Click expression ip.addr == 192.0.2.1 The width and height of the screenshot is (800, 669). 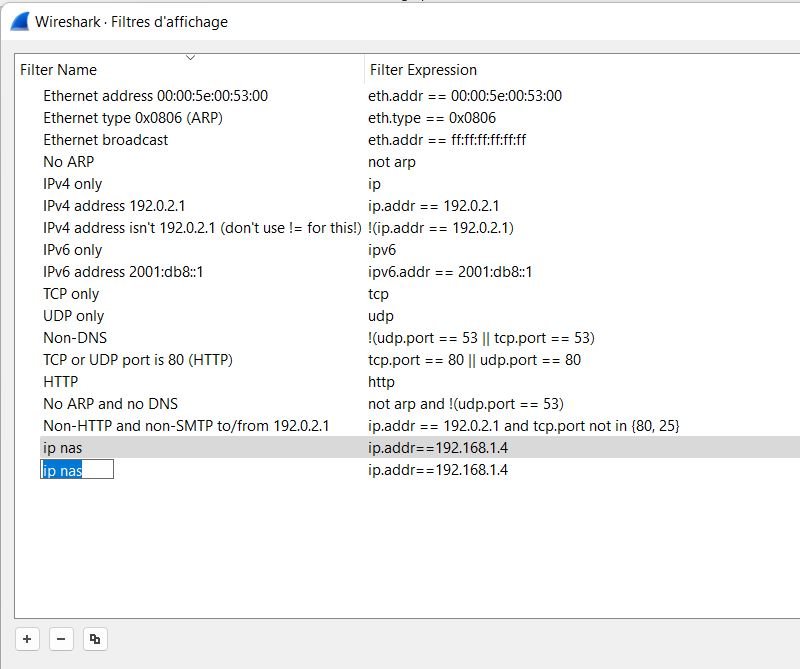tap(433, 206)
